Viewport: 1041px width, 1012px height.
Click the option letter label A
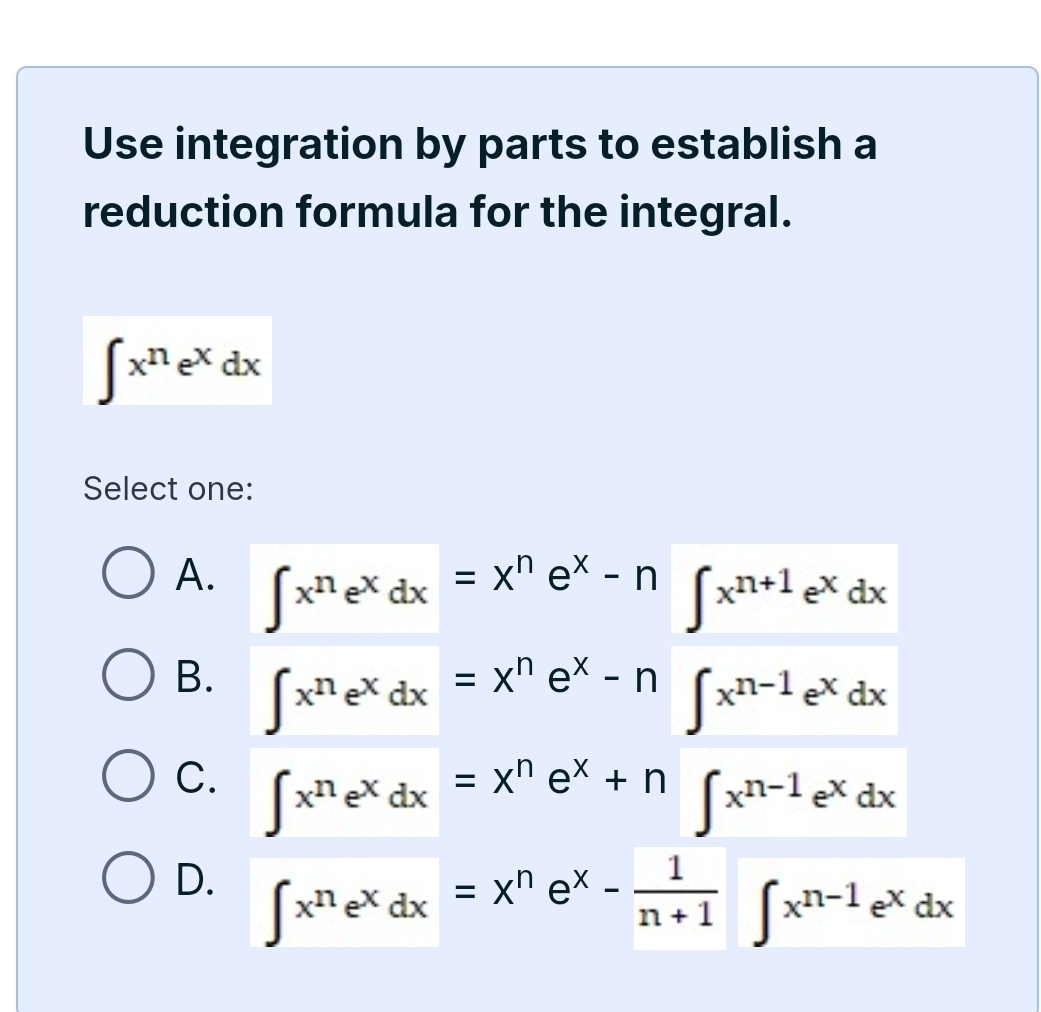point(196,575)
